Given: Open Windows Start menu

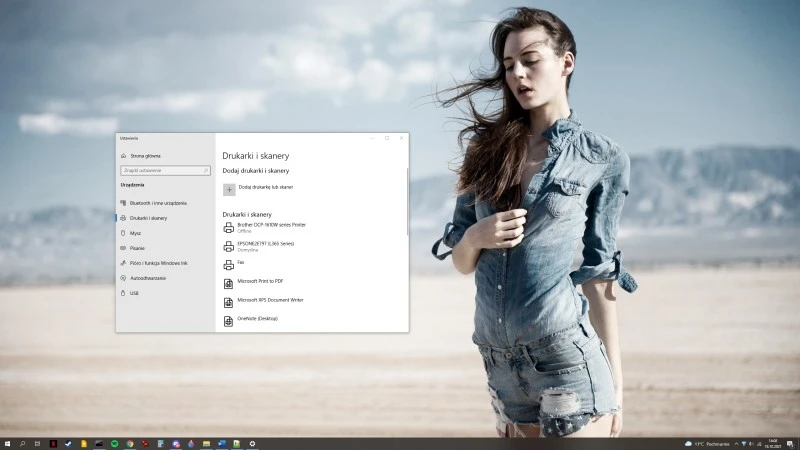Looking at the screenshot, I should pos(7,444).
